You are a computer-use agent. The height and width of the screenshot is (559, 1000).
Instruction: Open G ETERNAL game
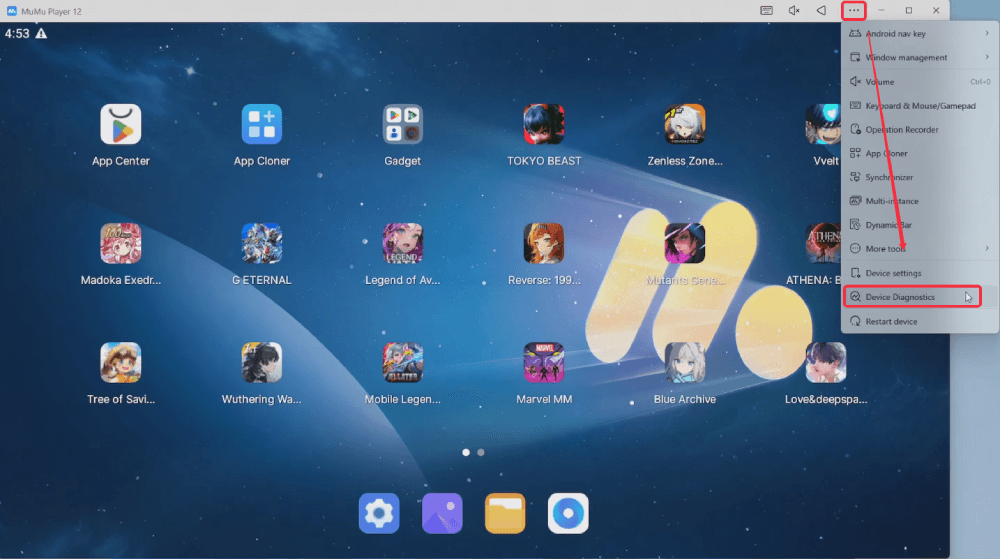tap(261, 243)
